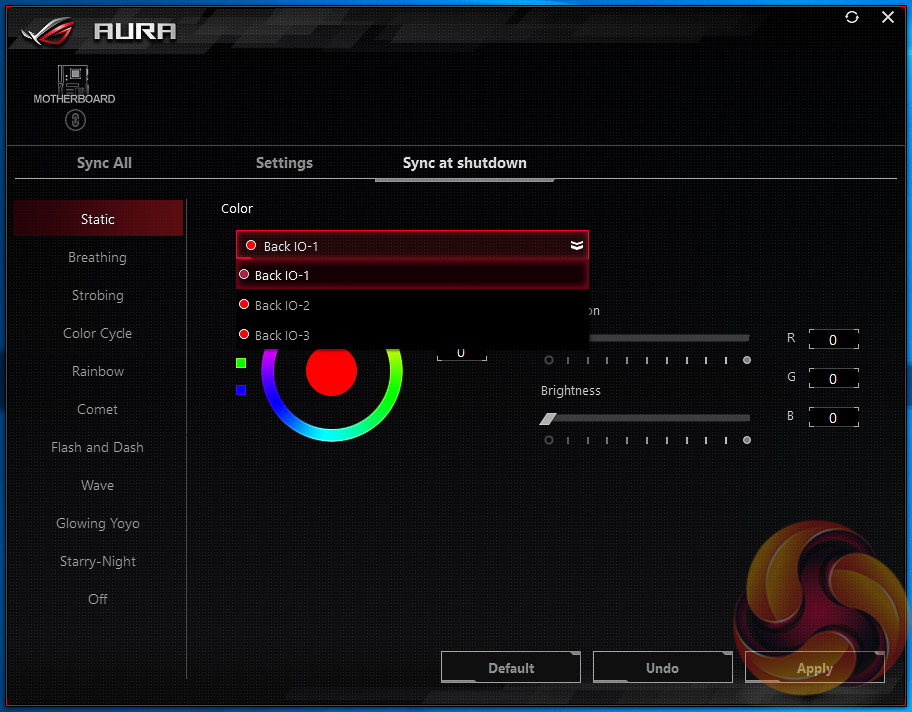Screen dimensions: 912x712
Task: Select Back IO-2 from dropdown list
Action: [x=412, y=305]
